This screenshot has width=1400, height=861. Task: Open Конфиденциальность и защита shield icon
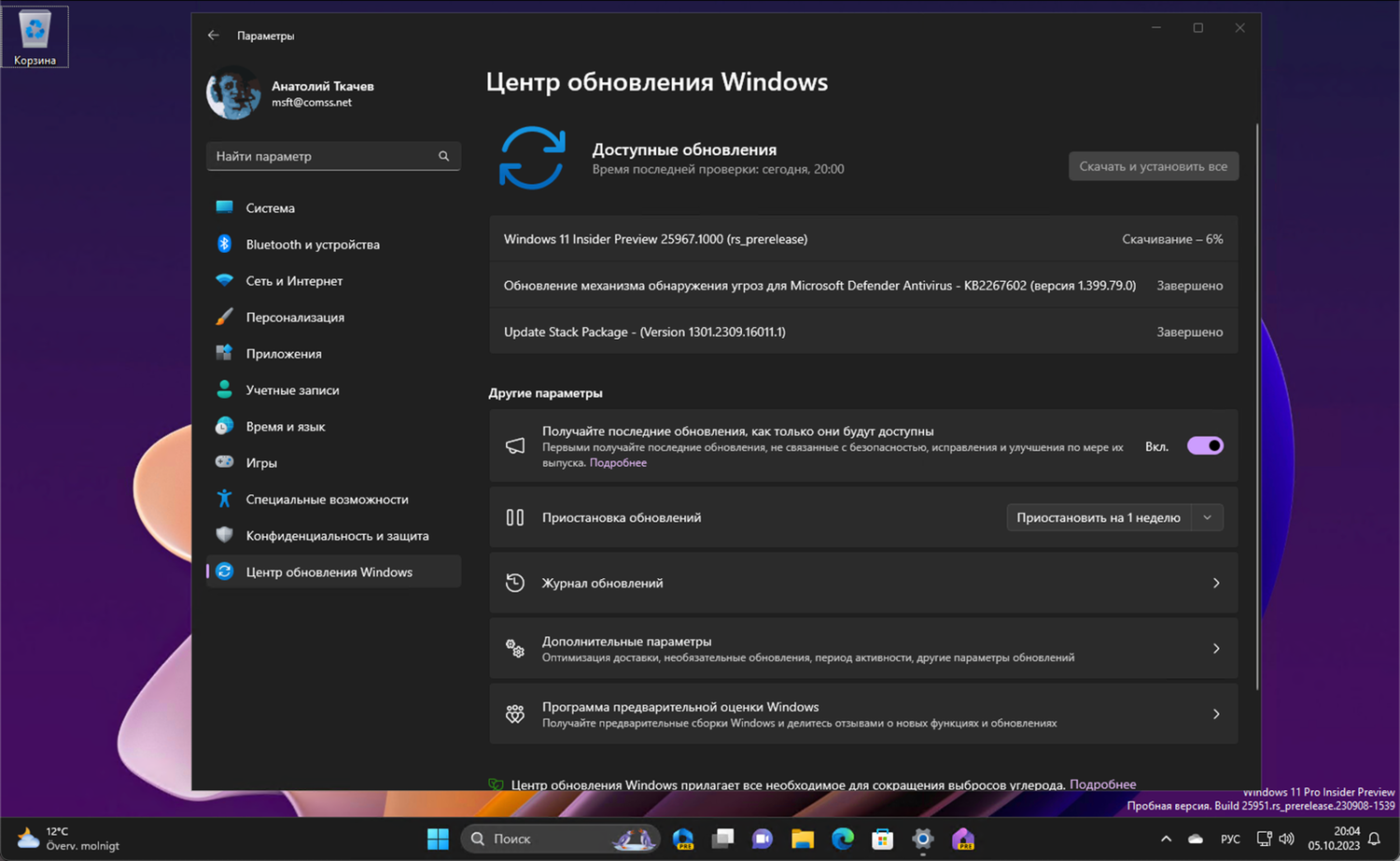[224, 535]
